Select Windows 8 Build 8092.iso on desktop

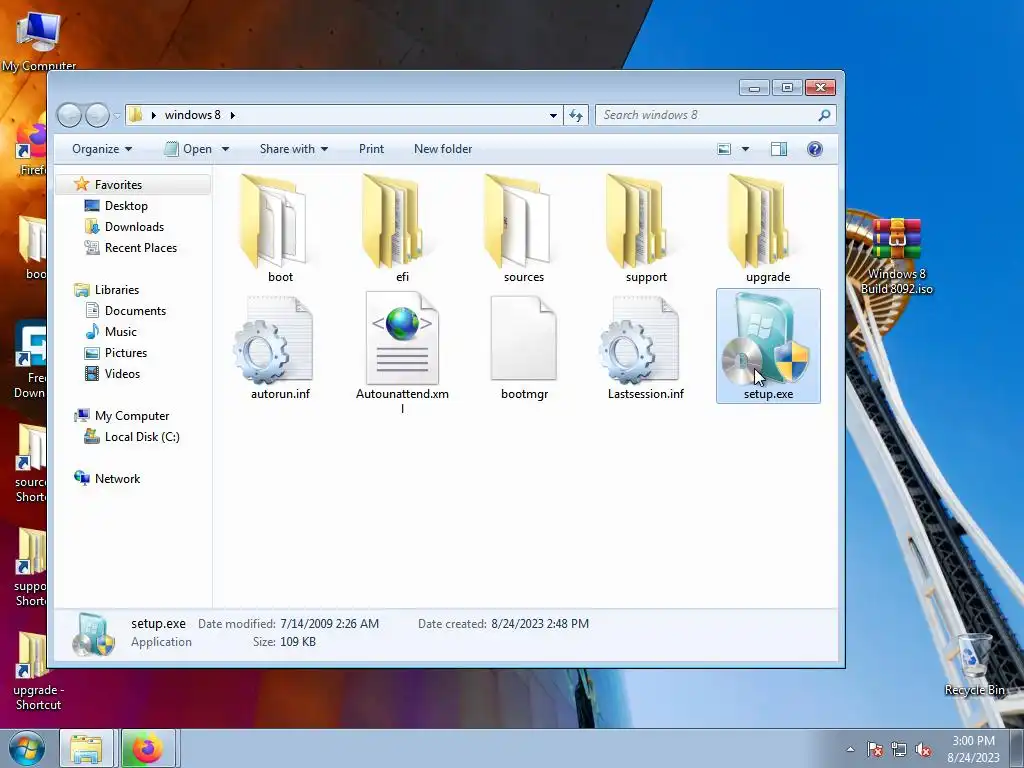tap(897, 257)
